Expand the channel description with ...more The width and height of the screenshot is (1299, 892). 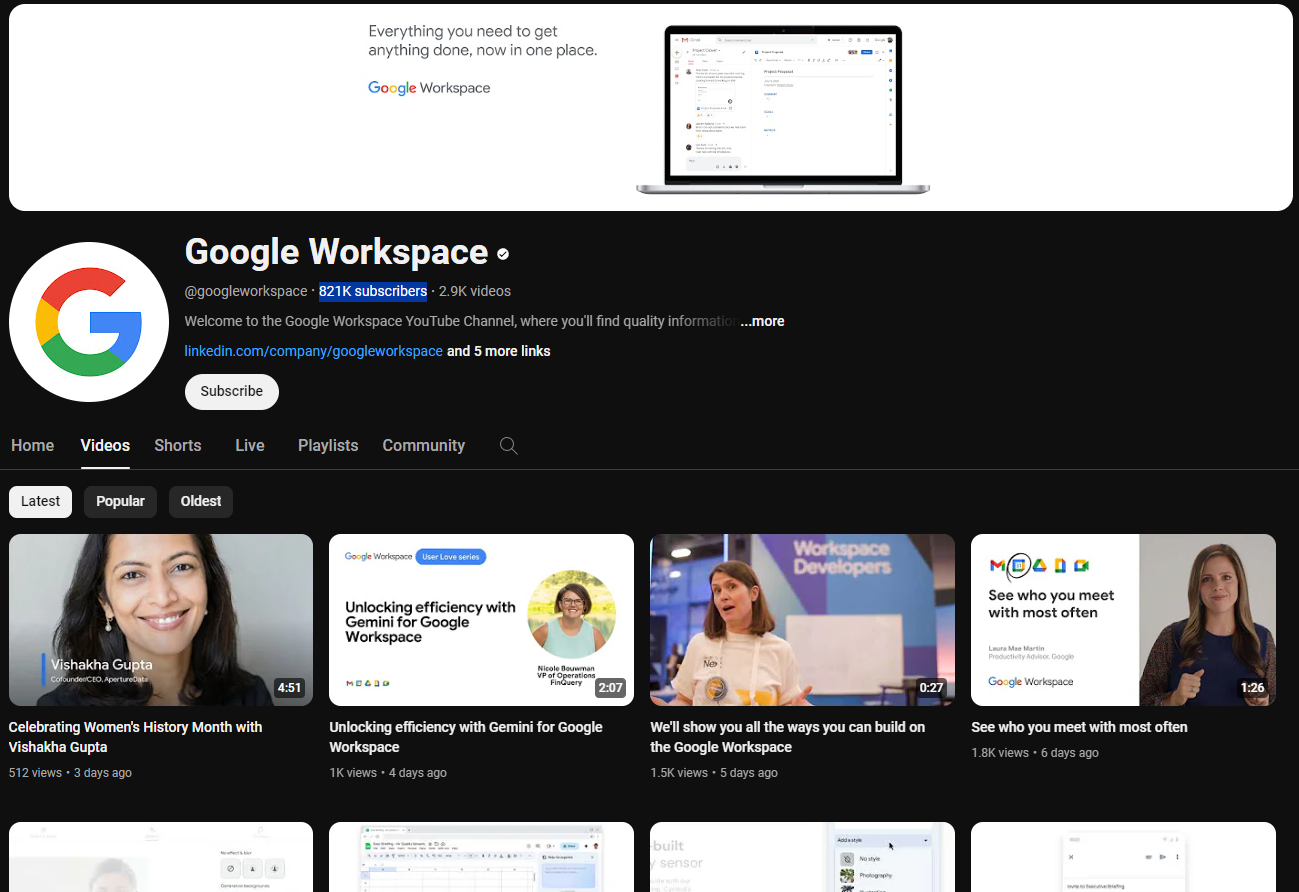(x=762, y=321)
